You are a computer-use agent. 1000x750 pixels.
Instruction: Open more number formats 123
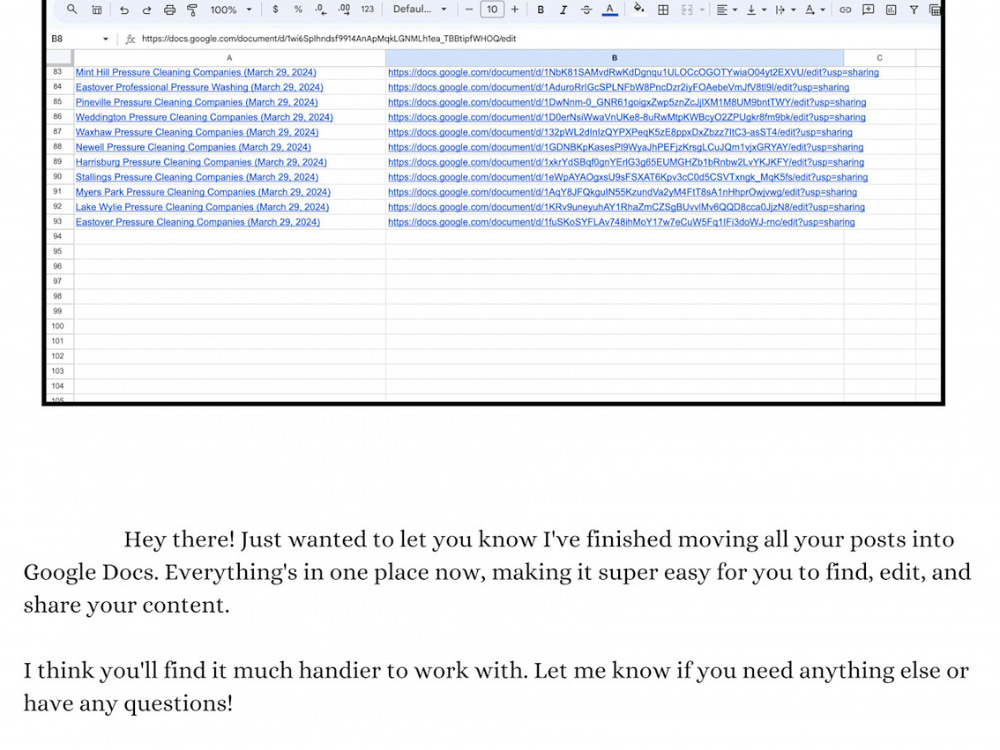(x=367, y=9)
